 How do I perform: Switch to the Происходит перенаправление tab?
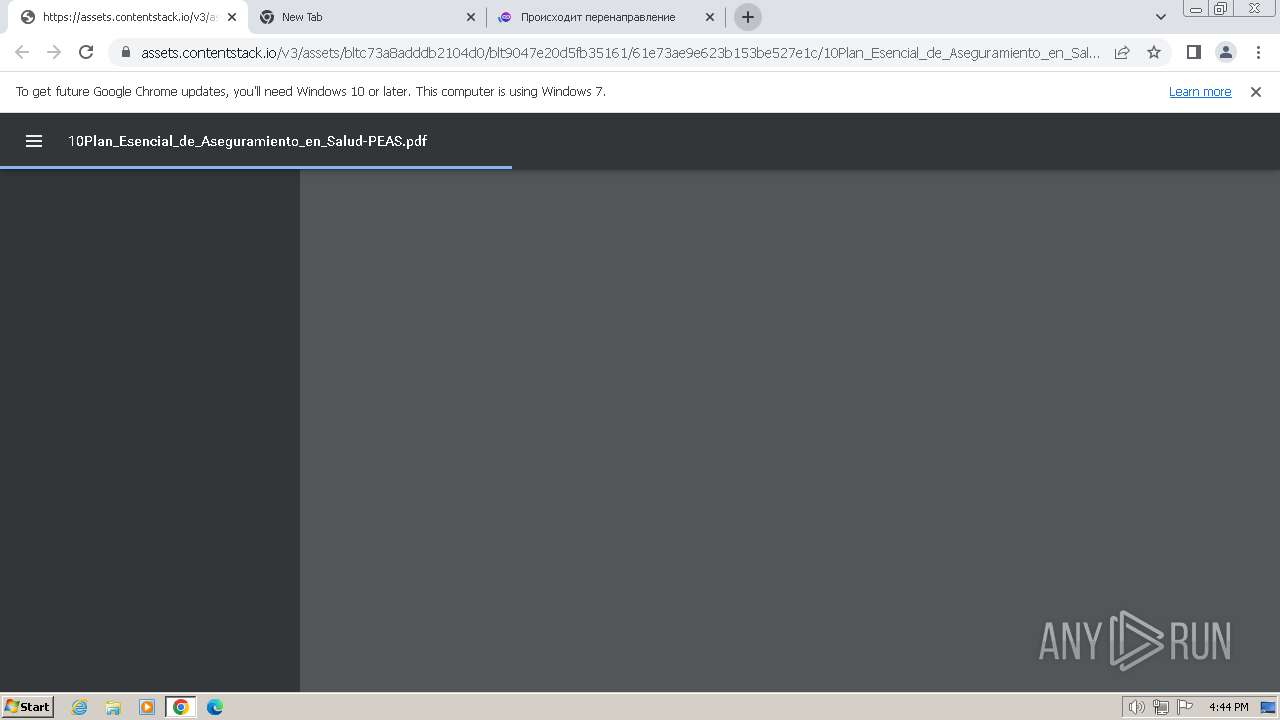(x=606, y=17)
